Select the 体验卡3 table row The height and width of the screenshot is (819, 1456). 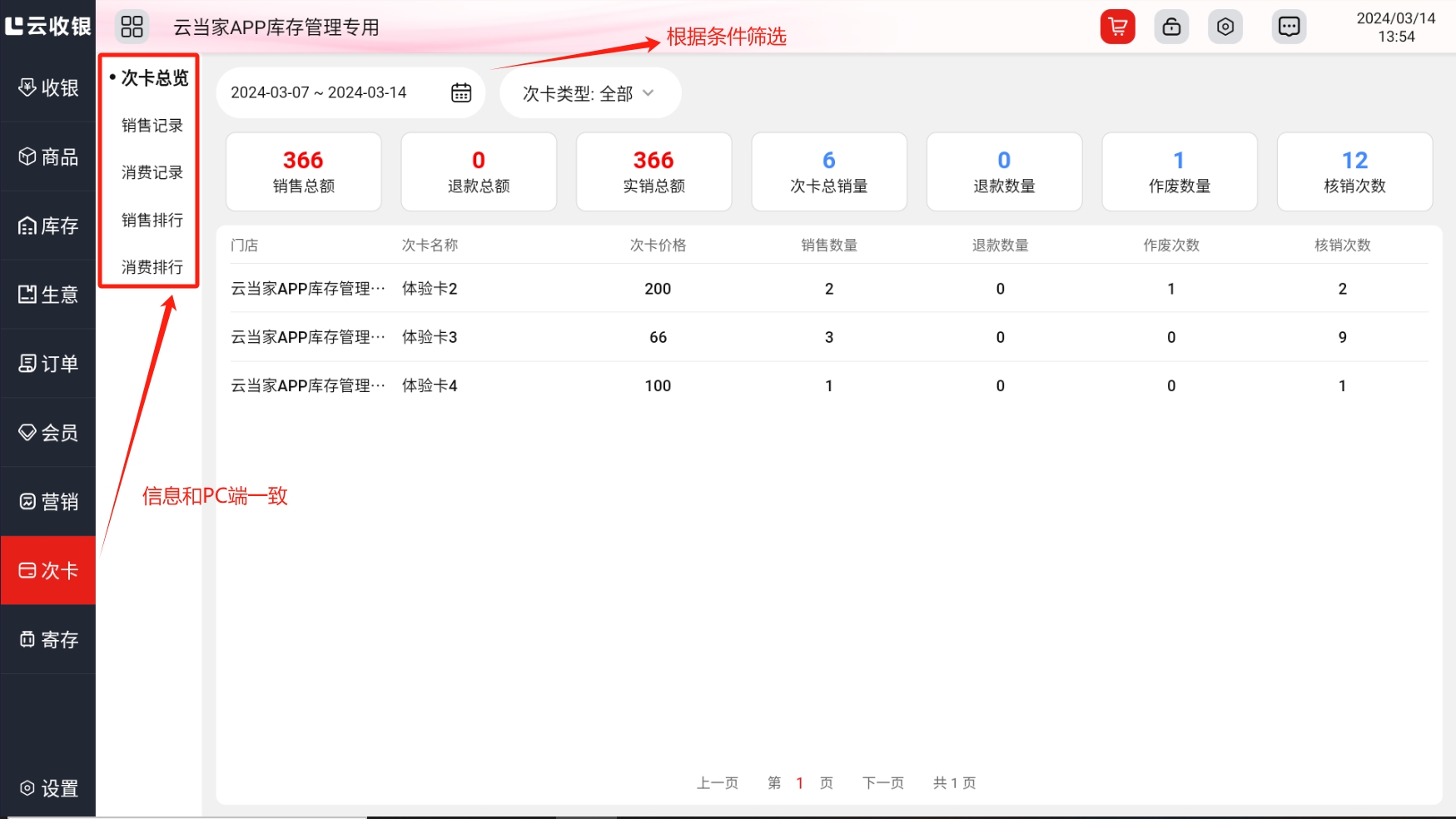pos(828,337)
